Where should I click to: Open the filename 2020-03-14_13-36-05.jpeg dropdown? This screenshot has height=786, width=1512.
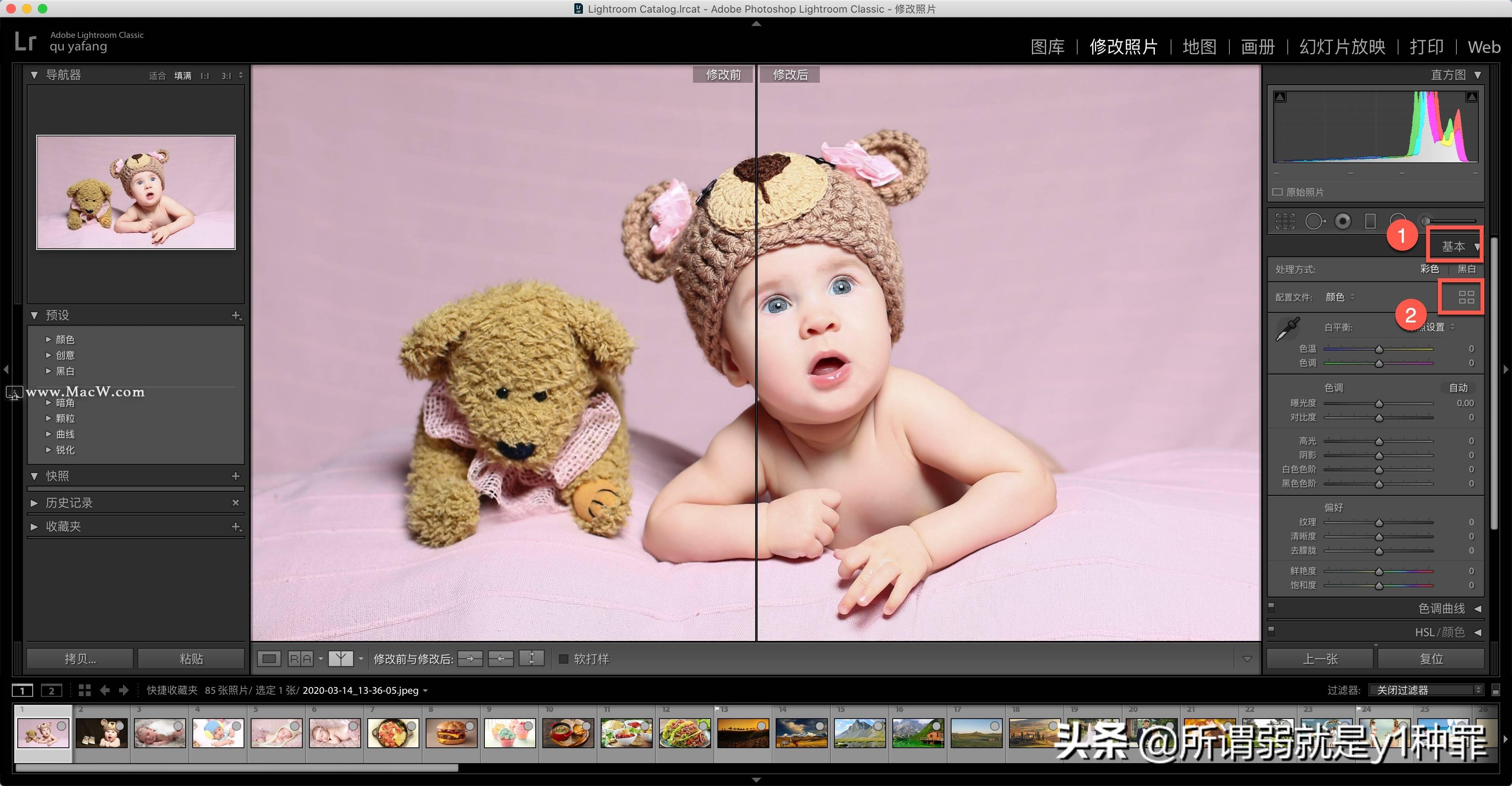click(x=365, y=690)
